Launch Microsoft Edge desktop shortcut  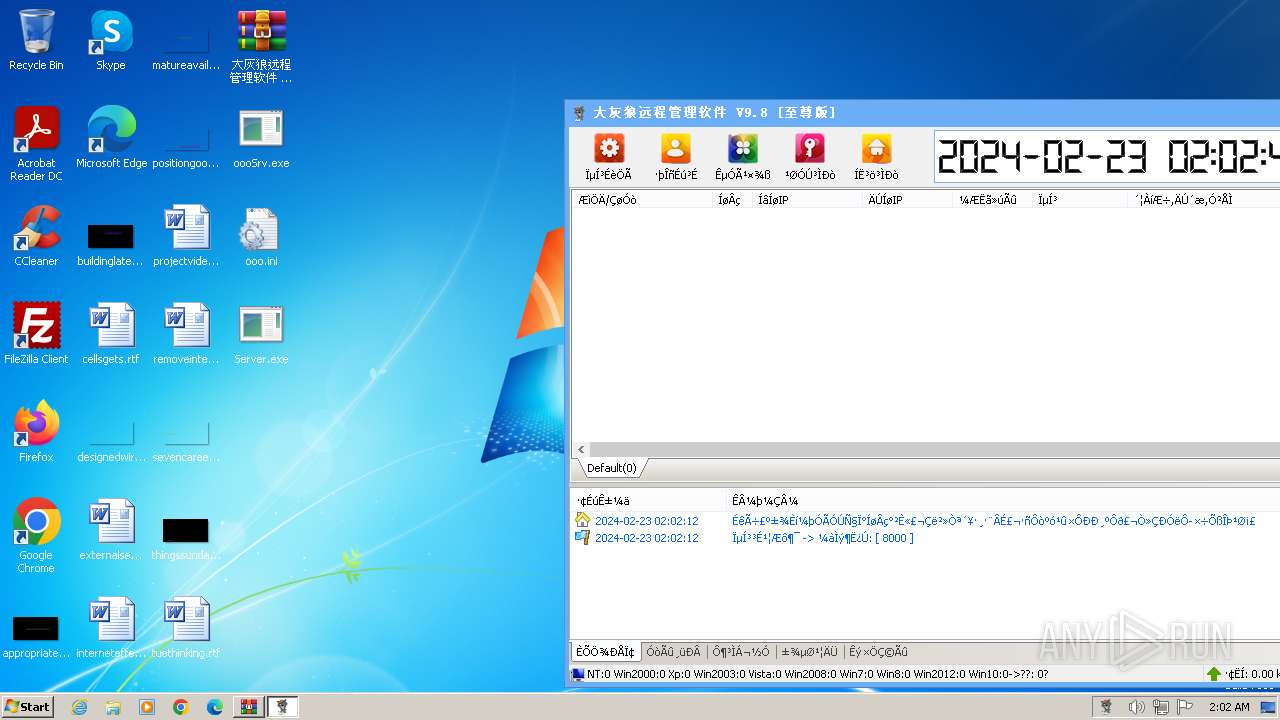111,138
